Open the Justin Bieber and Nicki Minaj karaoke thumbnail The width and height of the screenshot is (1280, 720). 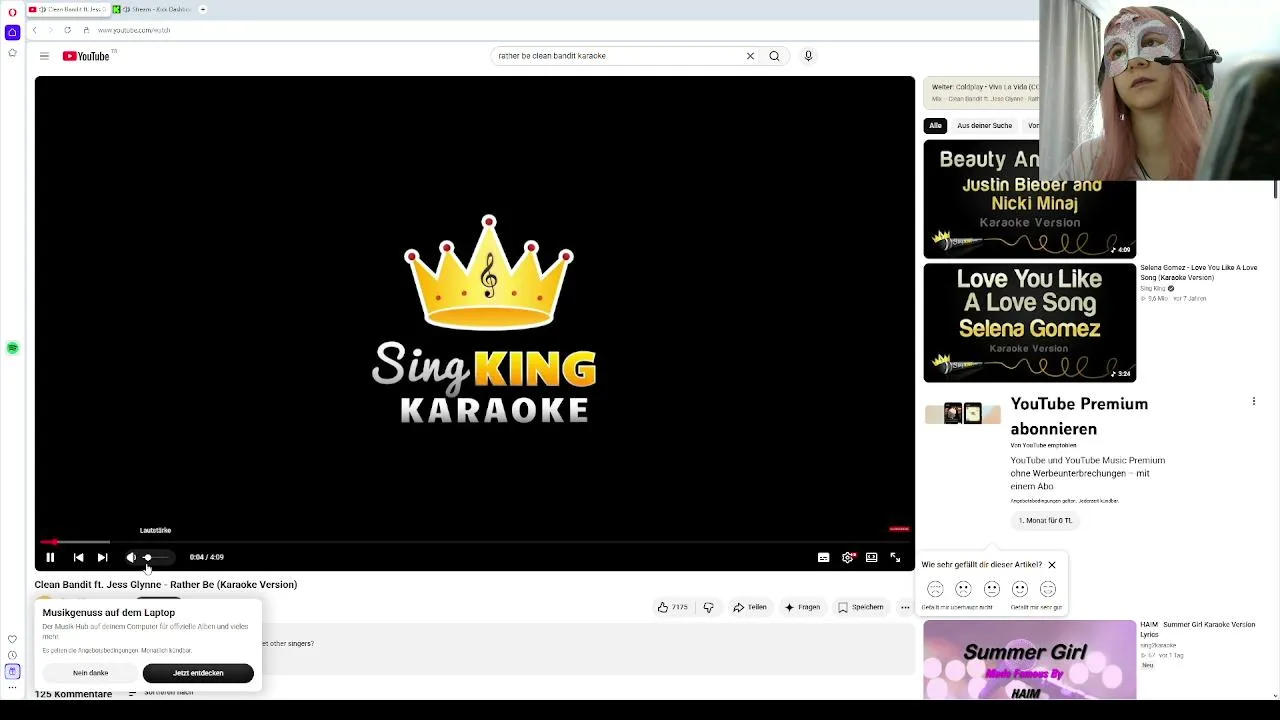pyautogui.click(x=1029, y=198)
